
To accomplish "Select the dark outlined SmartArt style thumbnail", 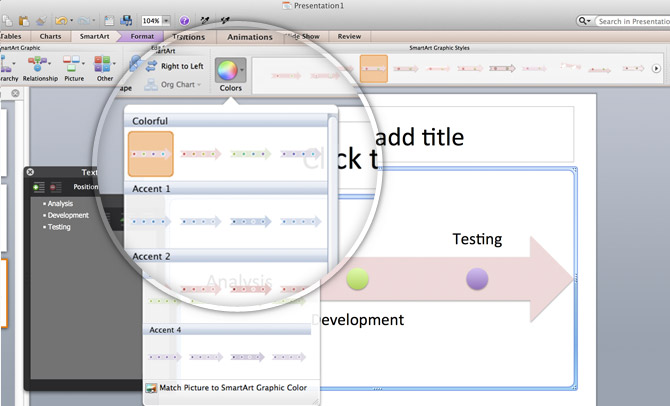I will point(502,68).
